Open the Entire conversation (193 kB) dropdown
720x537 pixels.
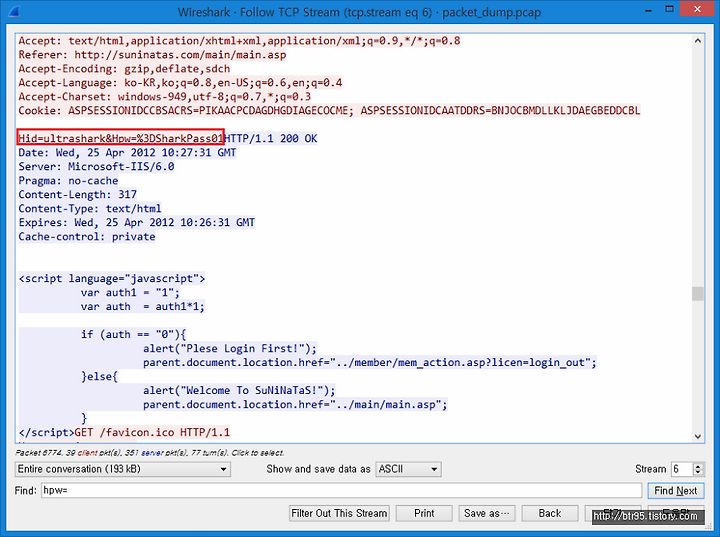click(122, 469)
